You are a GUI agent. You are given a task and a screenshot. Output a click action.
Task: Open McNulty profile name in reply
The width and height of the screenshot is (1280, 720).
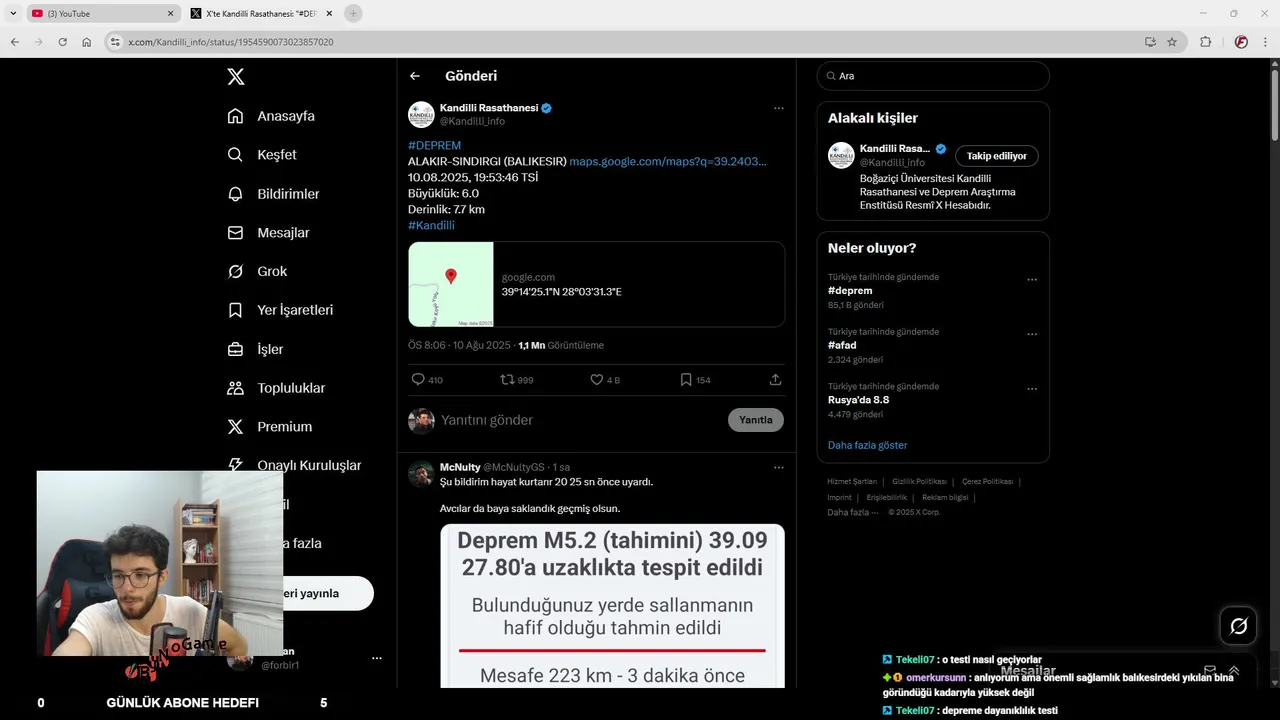(x=460, y=467)
